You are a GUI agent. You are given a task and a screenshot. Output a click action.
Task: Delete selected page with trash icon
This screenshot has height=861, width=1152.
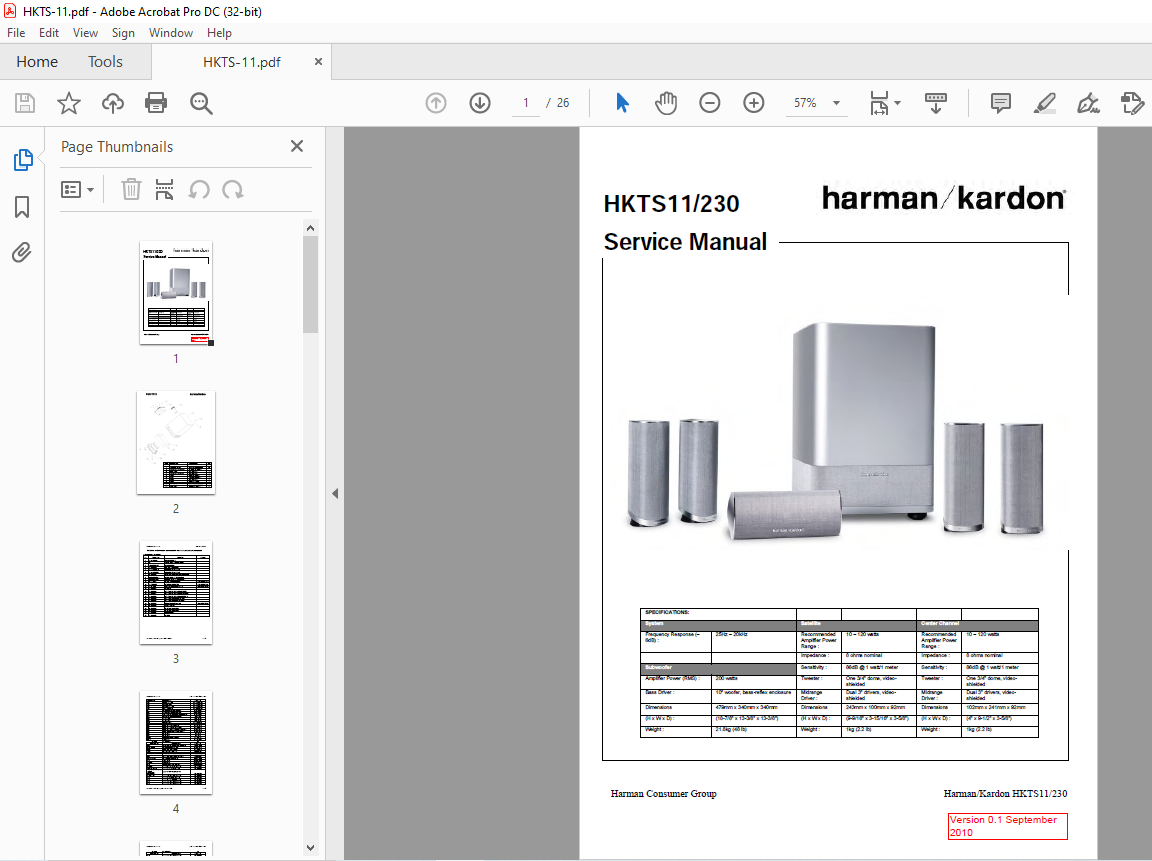point(131,190)
